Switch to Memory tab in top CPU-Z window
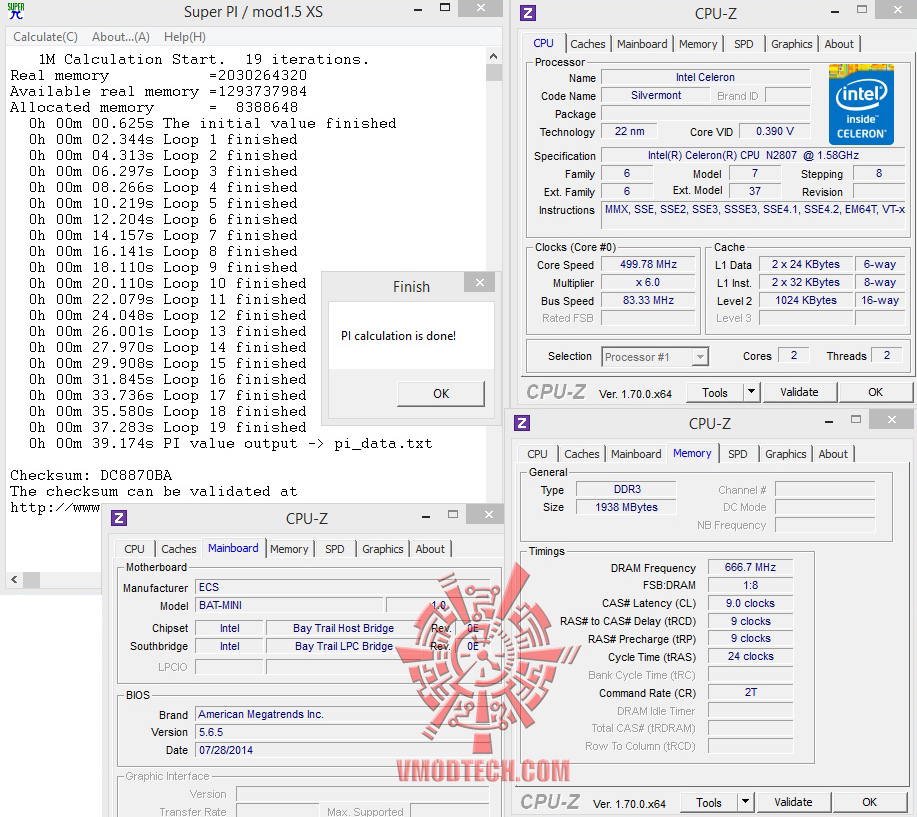This screenshot has width=917, height=817. pyautogui.click(x=698, y=44)
